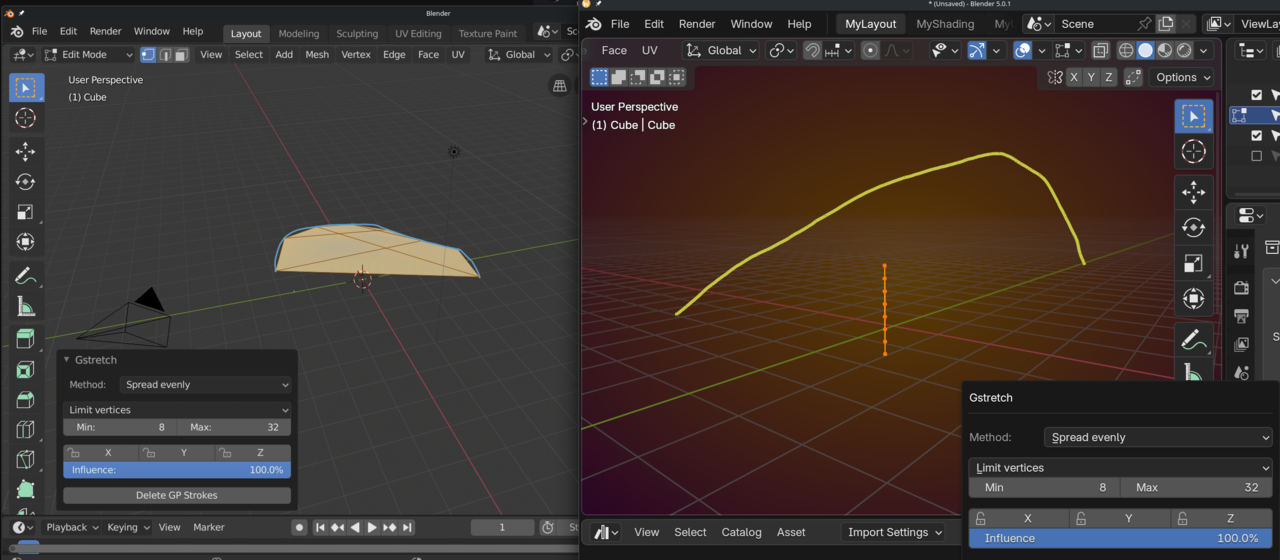Enable proportional editing in right header

870,50
